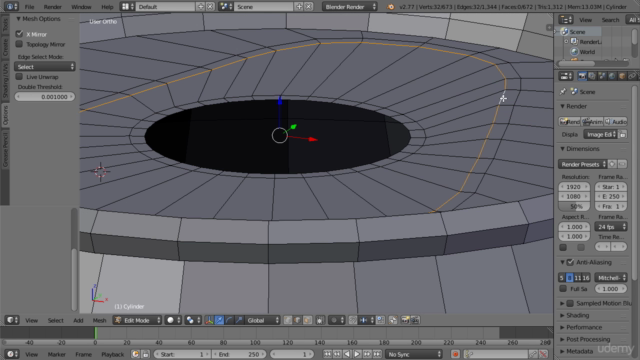Screen dimensions: 640x360
Task: Click the Render image button
Action: click(x=569, y=122)
